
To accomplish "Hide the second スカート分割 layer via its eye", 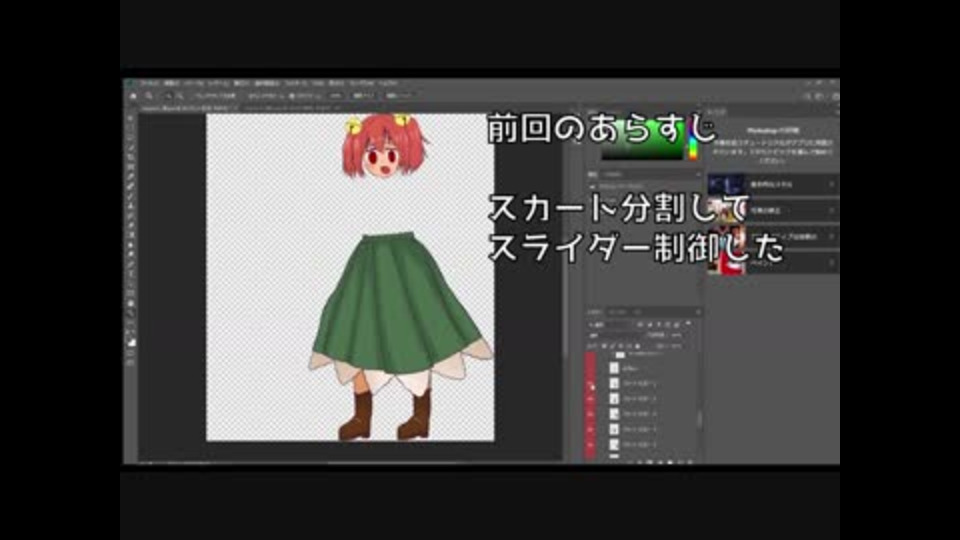I will (591, 399).
